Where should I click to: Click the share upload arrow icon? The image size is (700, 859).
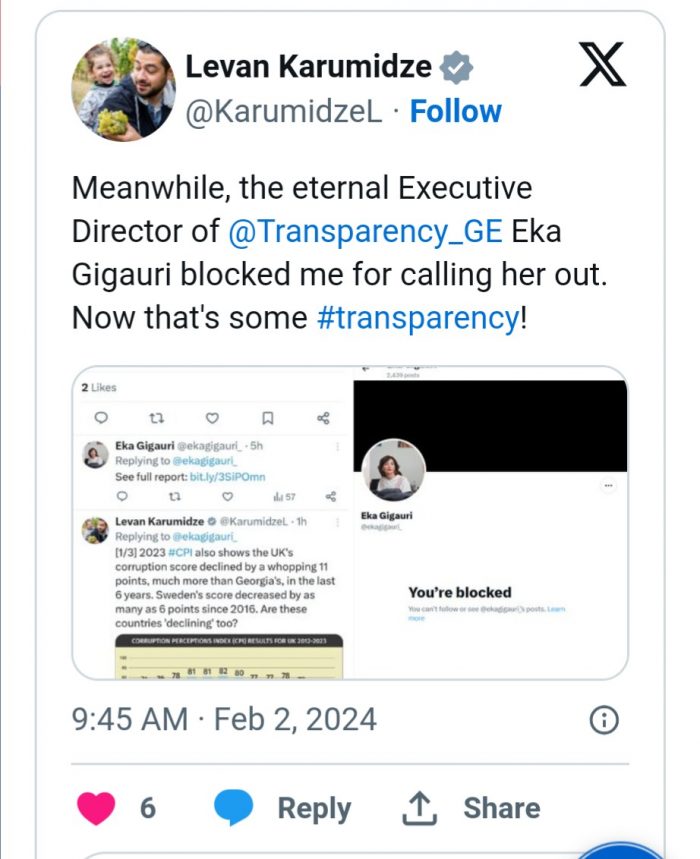[421, 807]
